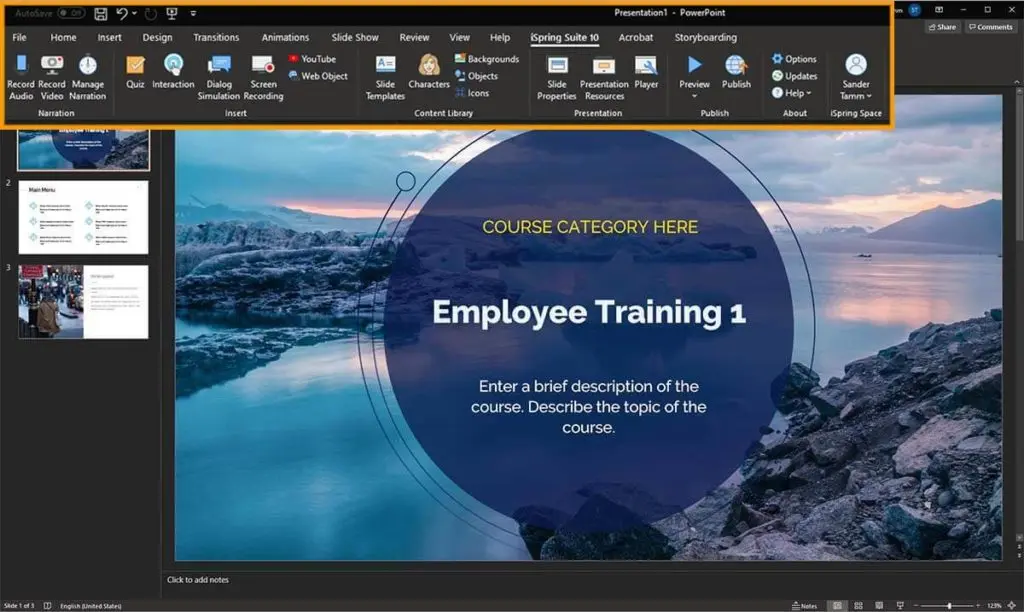This screenshot has width=1024, height=612.
Task: Open Slide Templates library
Action: coord(385,78)
